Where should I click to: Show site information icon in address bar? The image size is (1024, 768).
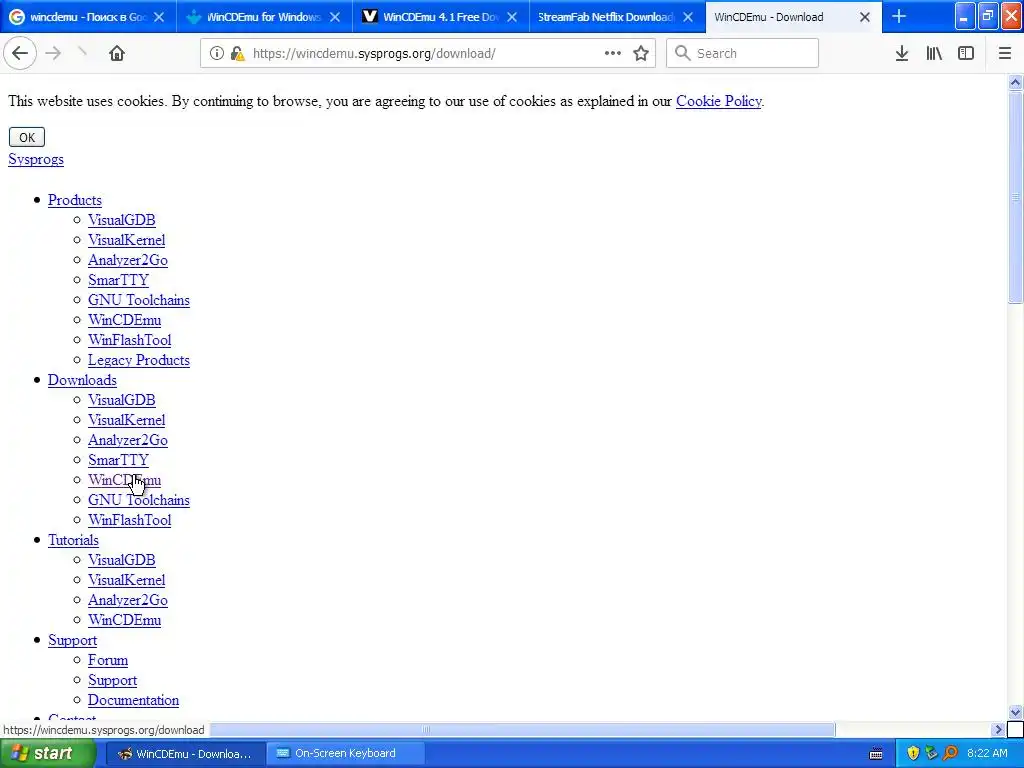(x=216, y=53)
